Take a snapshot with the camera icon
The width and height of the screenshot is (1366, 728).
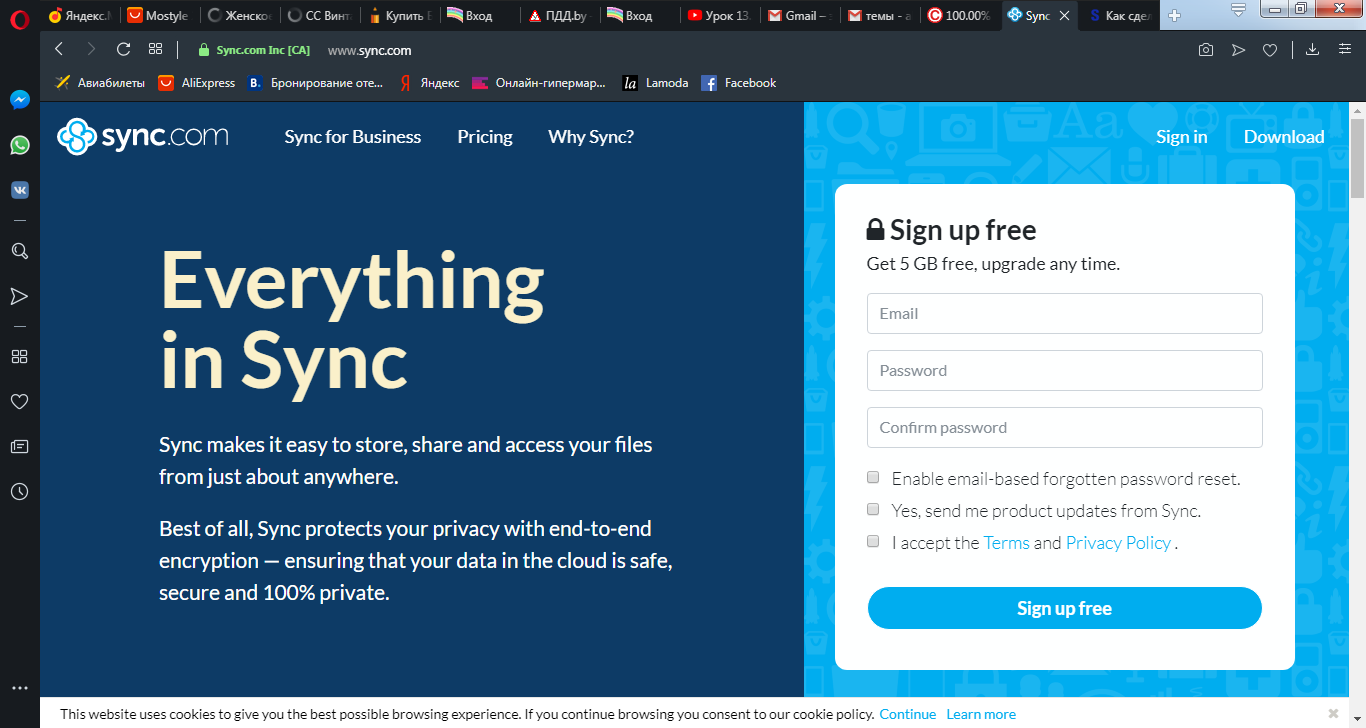(1206, 50)
